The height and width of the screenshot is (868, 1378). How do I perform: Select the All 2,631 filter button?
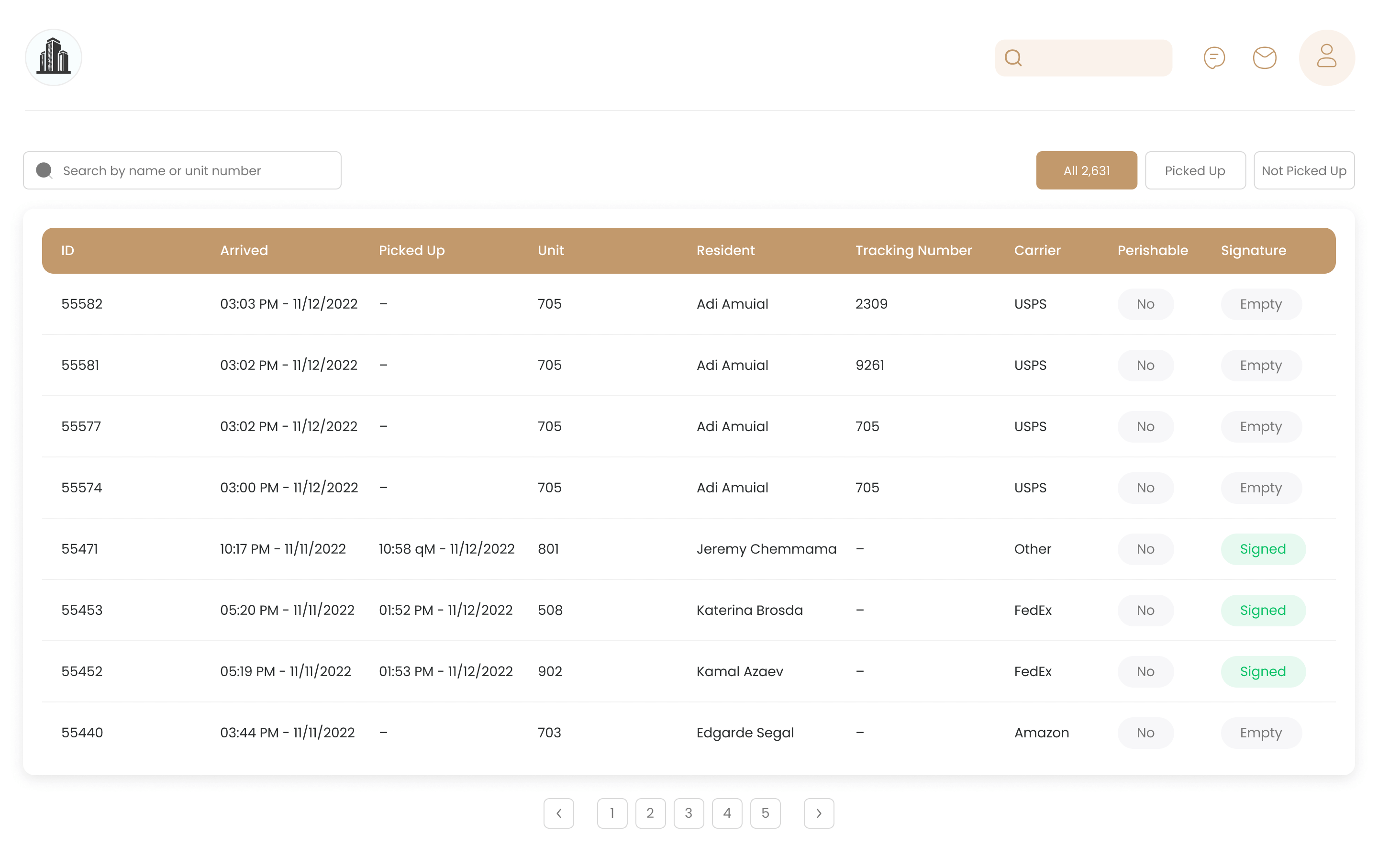click(1086, 170)
